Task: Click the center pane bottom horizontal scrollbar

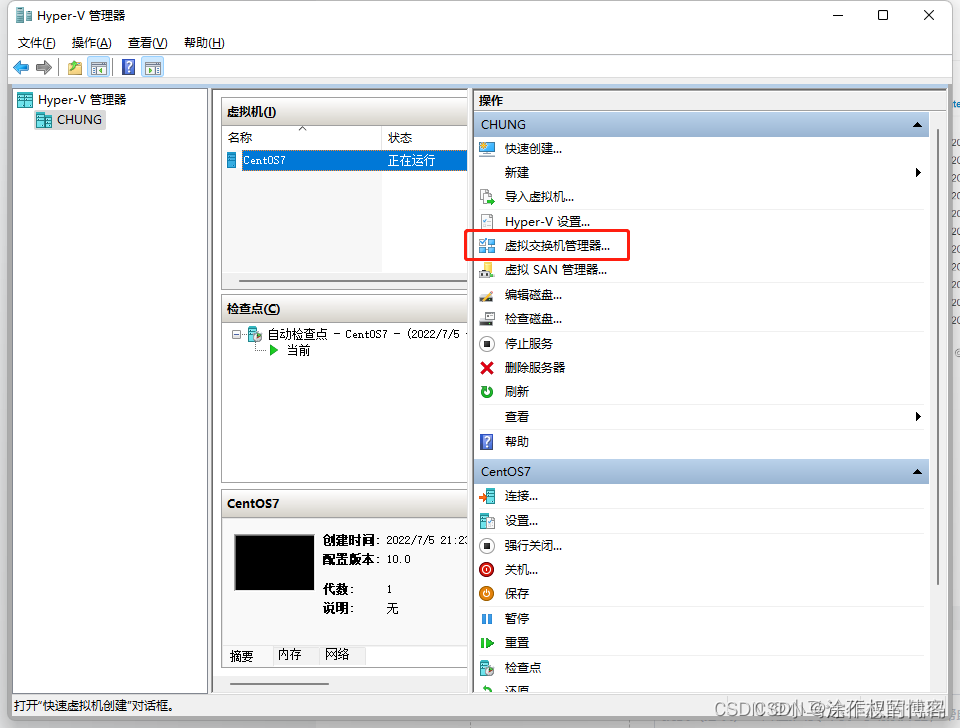Action: [x=279, y=683]
